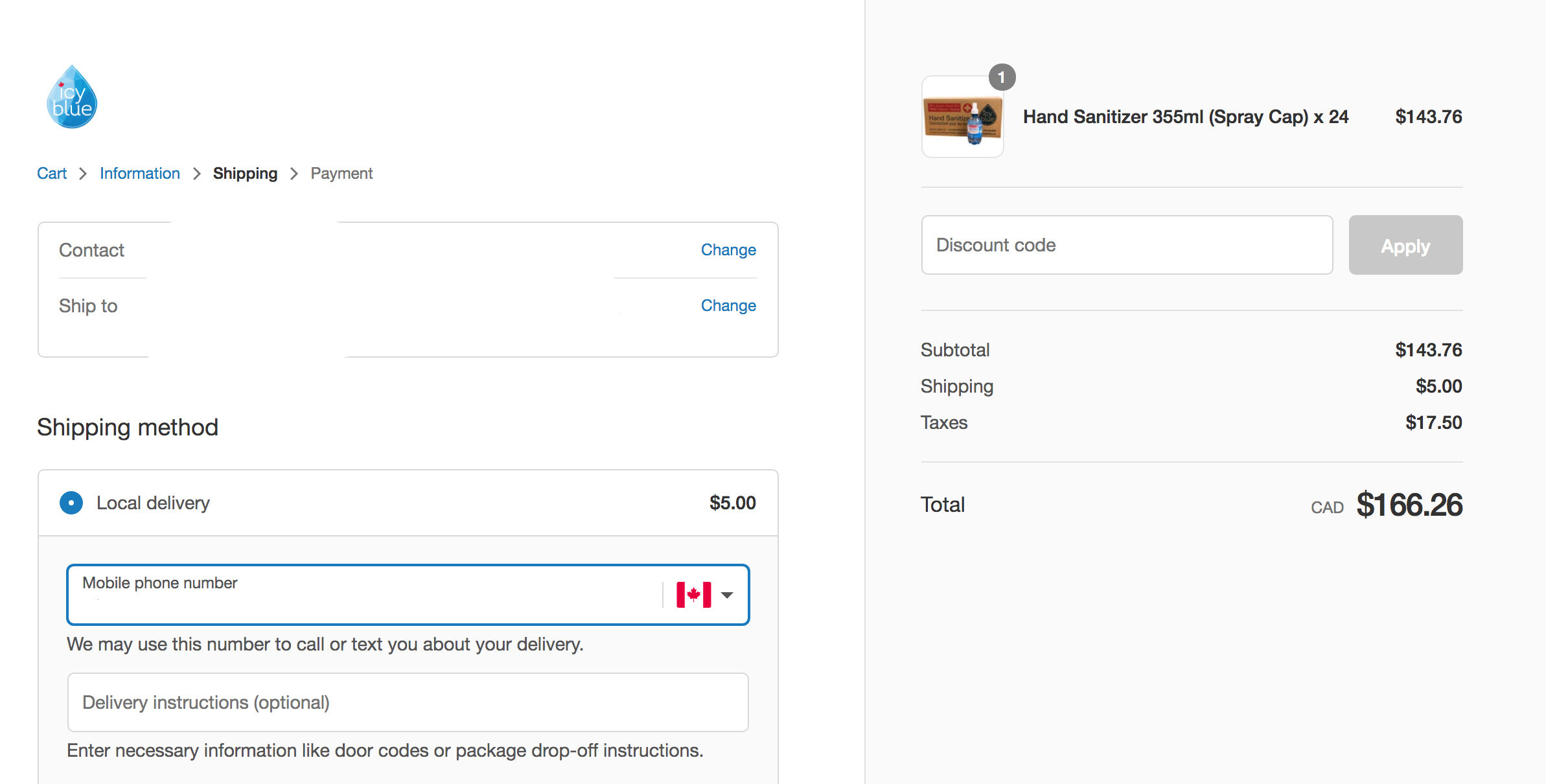Viewport: 1546px width, 784px height.
Task: Click the Hand Sanitizer 355ml product name
Action: point(1186,117)
